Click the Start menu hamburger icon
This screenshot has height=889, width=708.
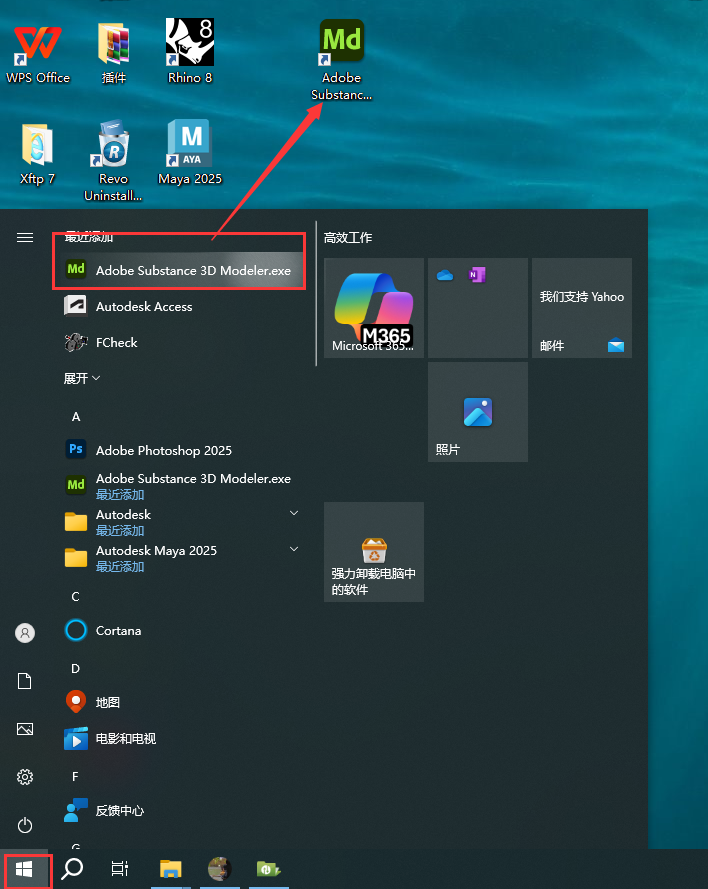coord(25,238)
